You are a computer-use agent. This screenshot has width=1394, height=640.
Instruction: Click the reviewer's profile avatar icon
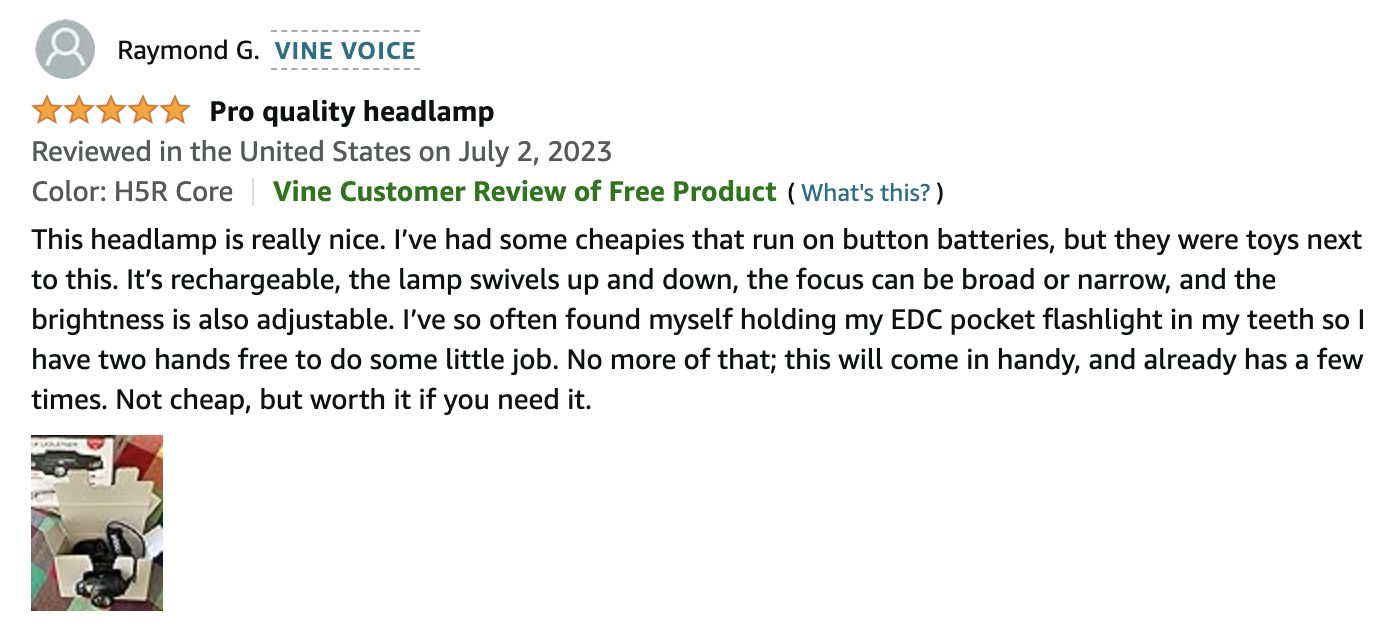[65, 49]
